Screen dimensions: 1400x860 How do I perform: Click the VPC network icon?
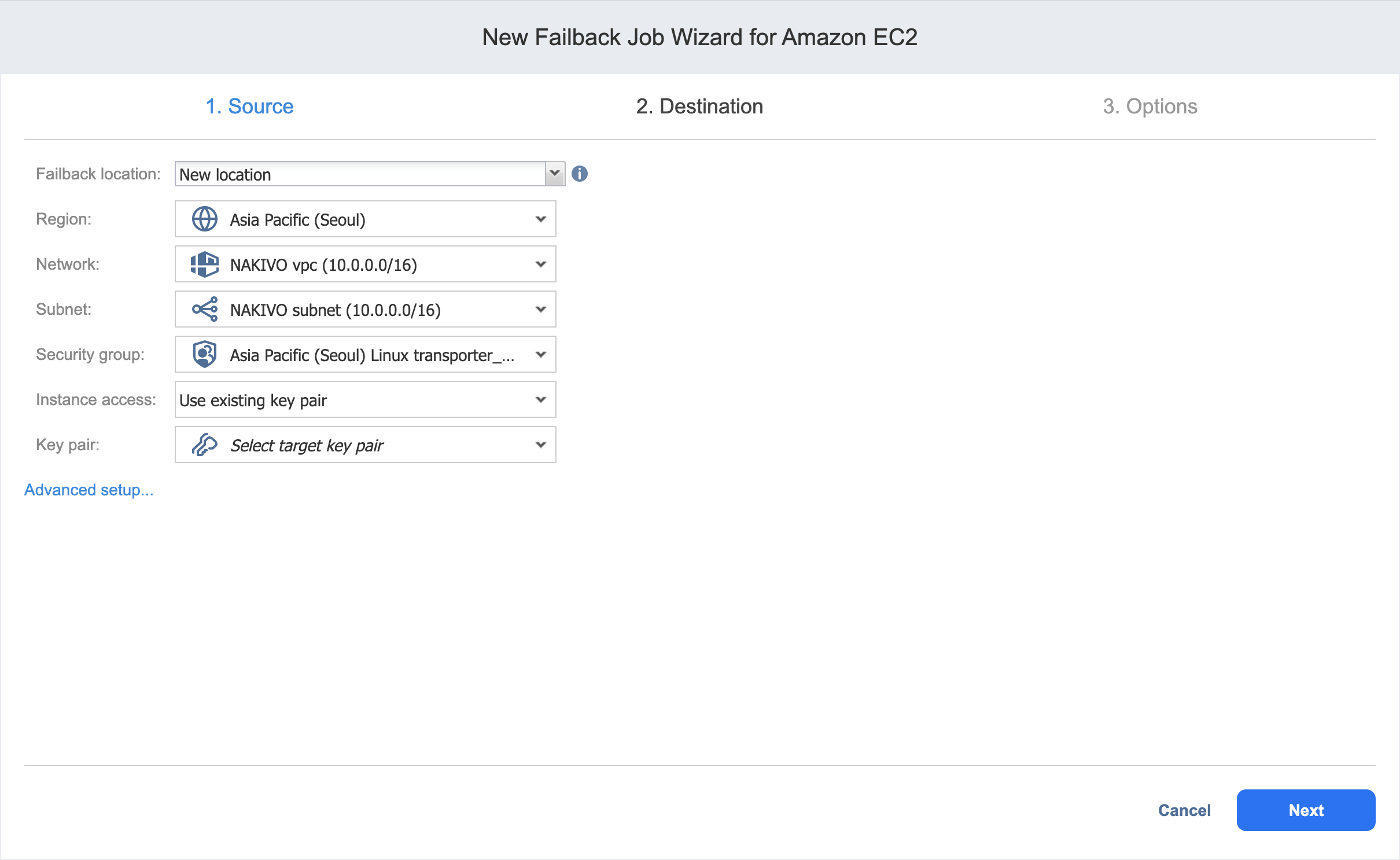click(204, 264)
